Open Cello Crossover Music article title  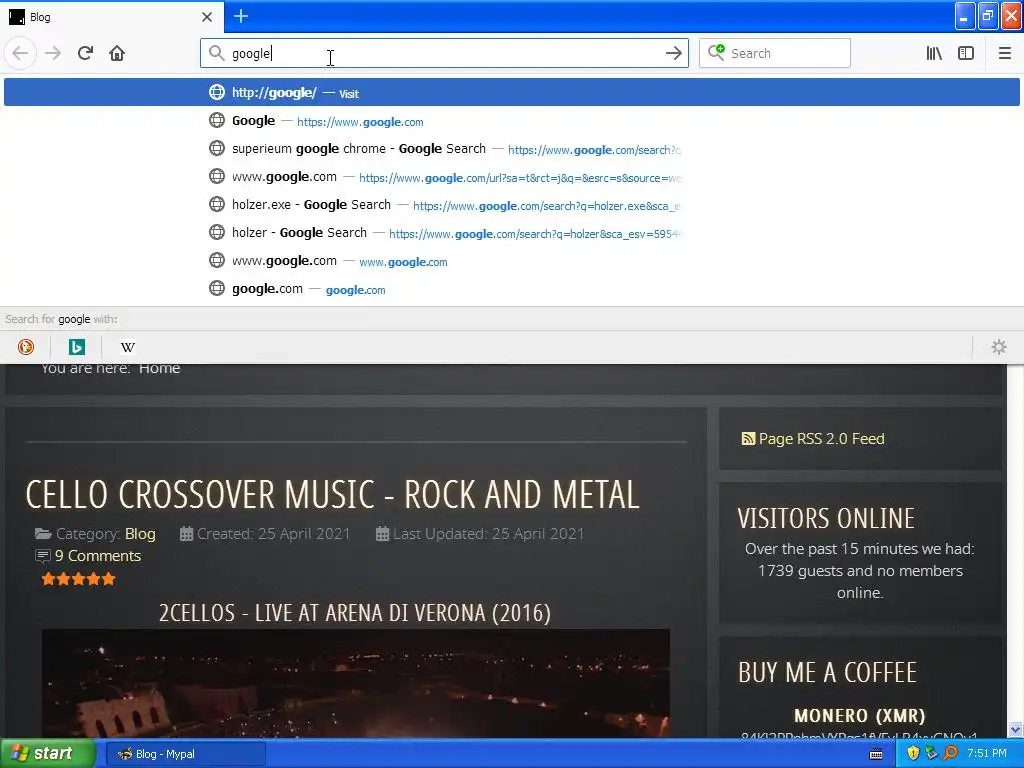332,494
